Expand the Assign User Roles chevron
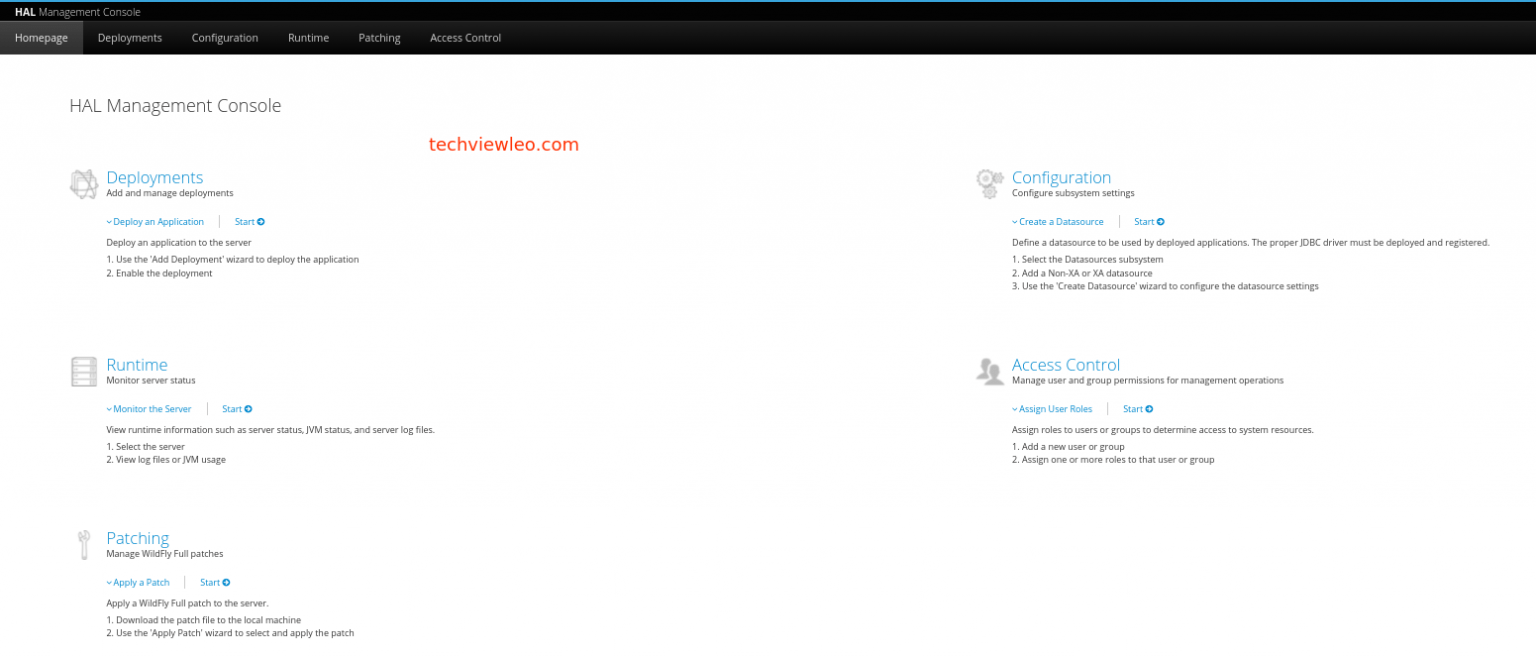This screenshot has height=657, width=1536. [1016, 408]
